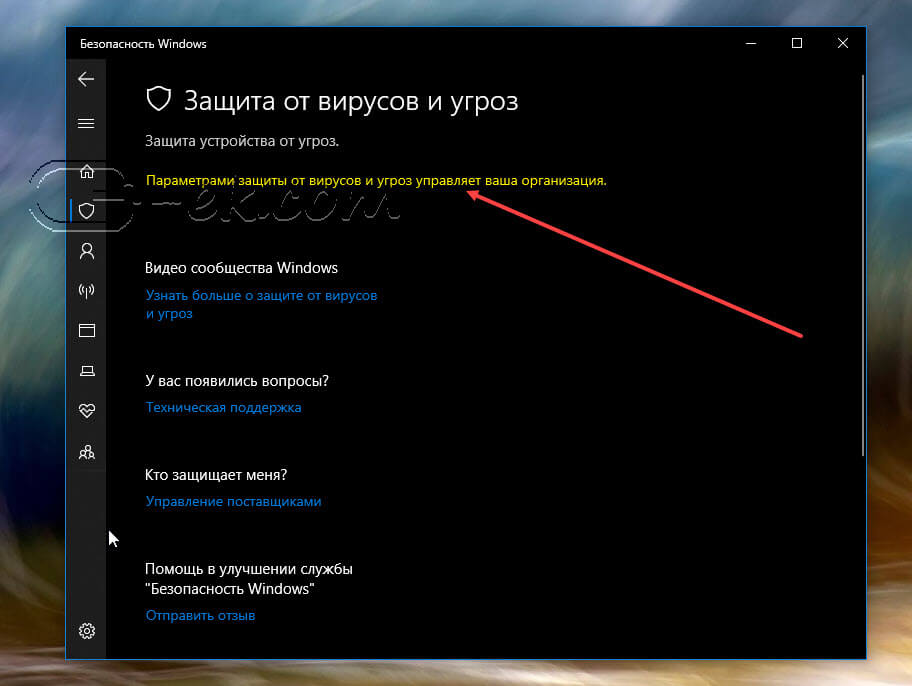Open Device performance and health heart icon
912x686 pixels.
87,411
